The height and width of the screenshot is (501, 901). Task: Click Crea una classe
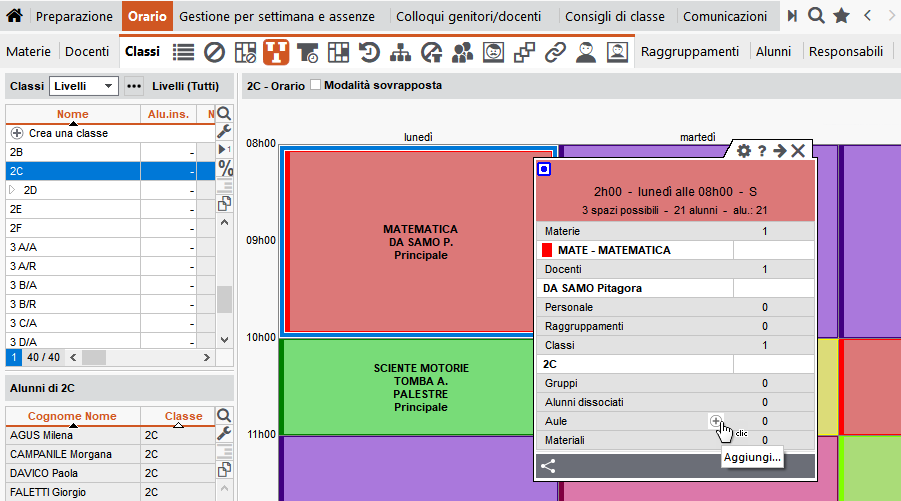pyautogui.click(x=68, y=133)
